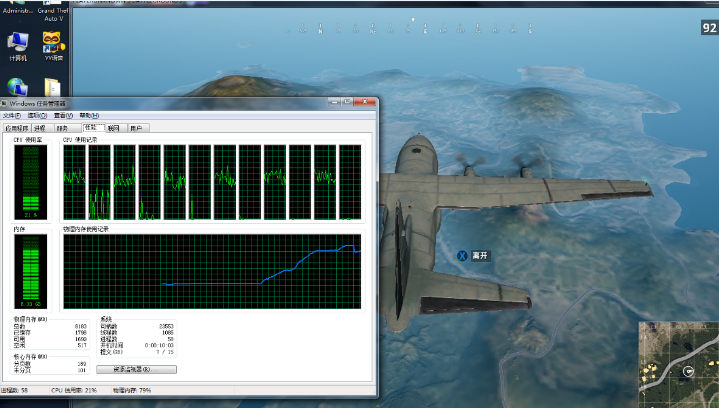Click the status bar 进程数: 58 entry
The width and height of the screenshot is (719, 408).
click(x=14, y=391)
